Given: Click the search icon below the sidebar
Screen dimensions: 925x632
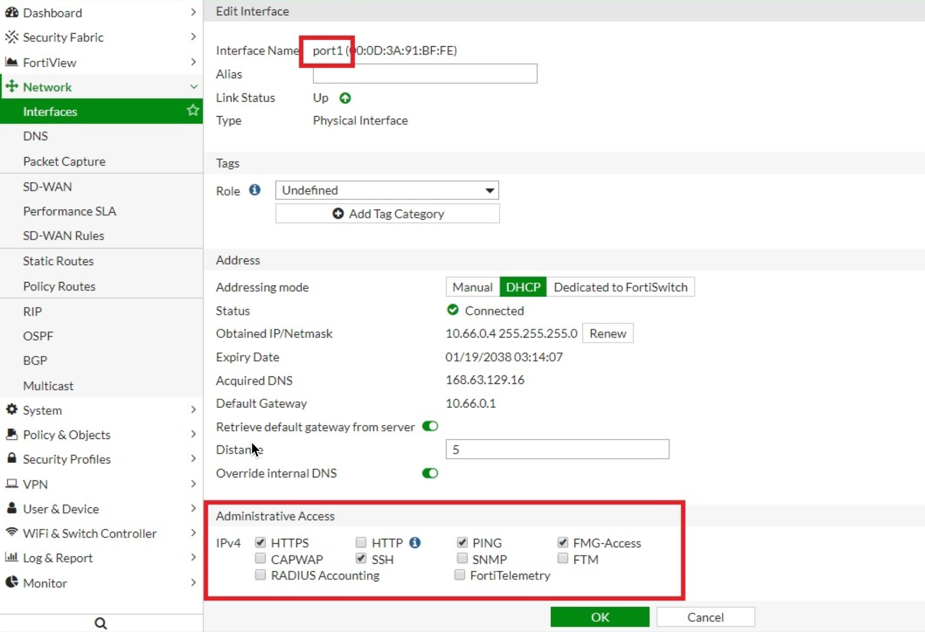Looking at the screenshot, I should click(101, 623).
